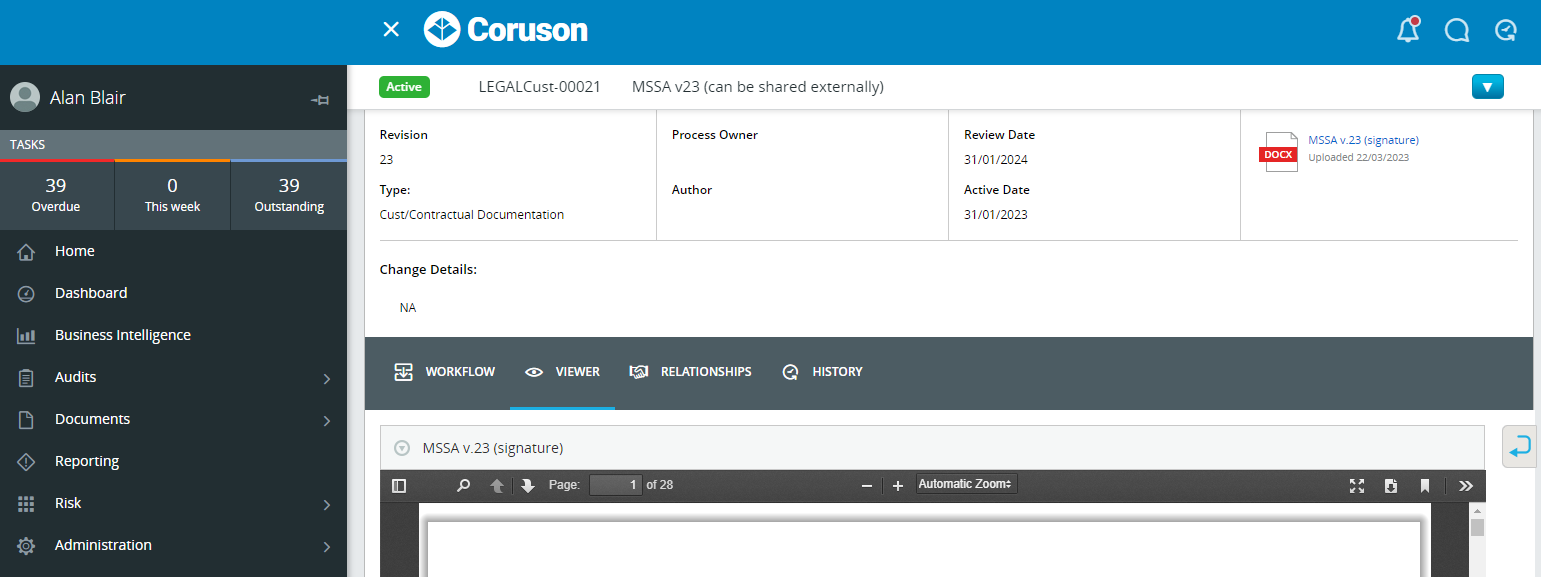Click the Active Date value 31/01/2023
The image size is (1541, 577).
tap(996, 215)
